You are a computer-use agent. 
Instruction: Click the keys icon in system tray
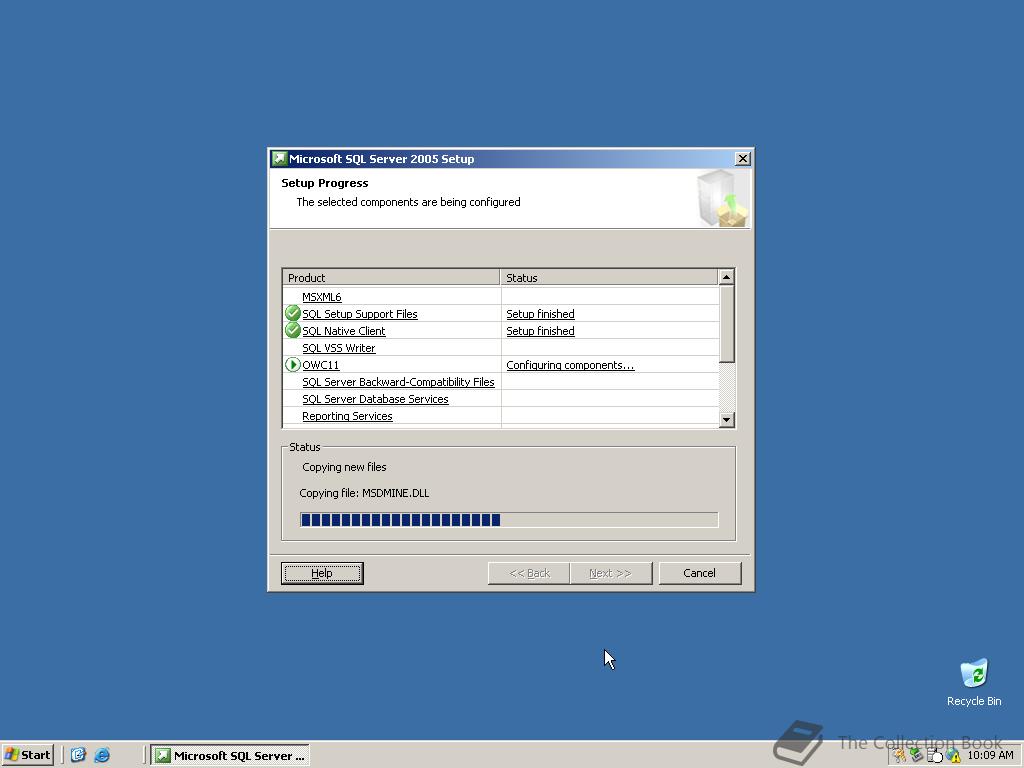tap(900, 756)
